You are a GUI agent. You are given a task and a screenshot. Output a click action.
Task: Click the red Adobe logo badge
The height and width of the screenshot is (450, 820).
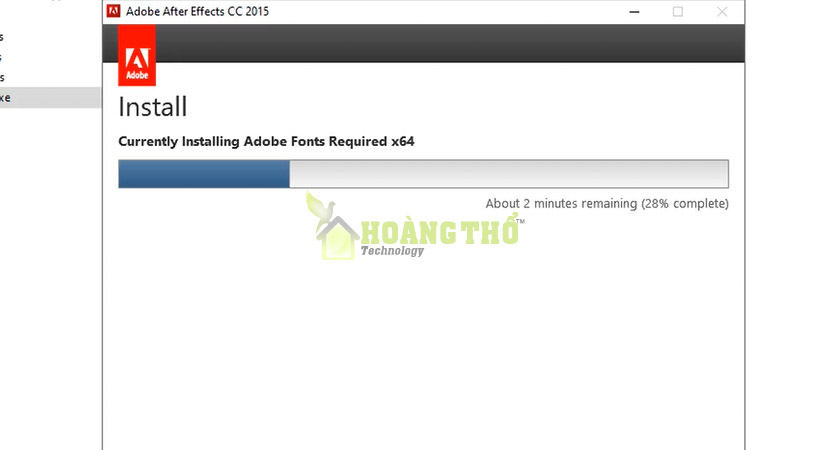(137, 55)
